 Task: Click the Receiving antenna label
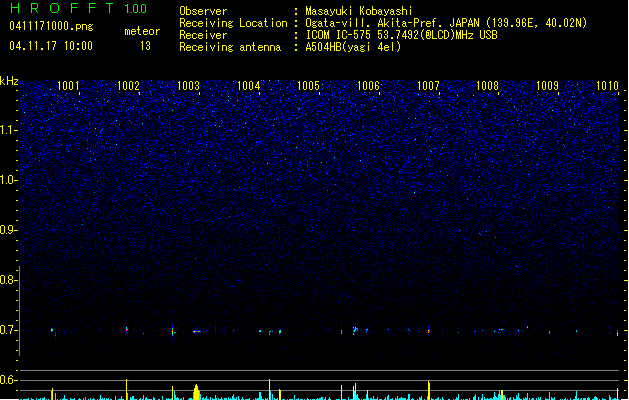coord(230,47)
